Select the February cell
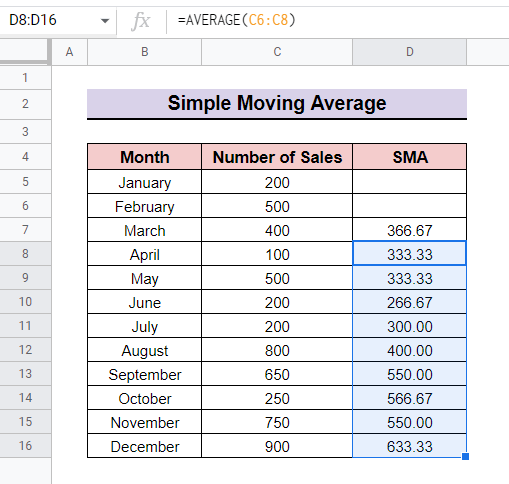 click(x=144, y=206)
